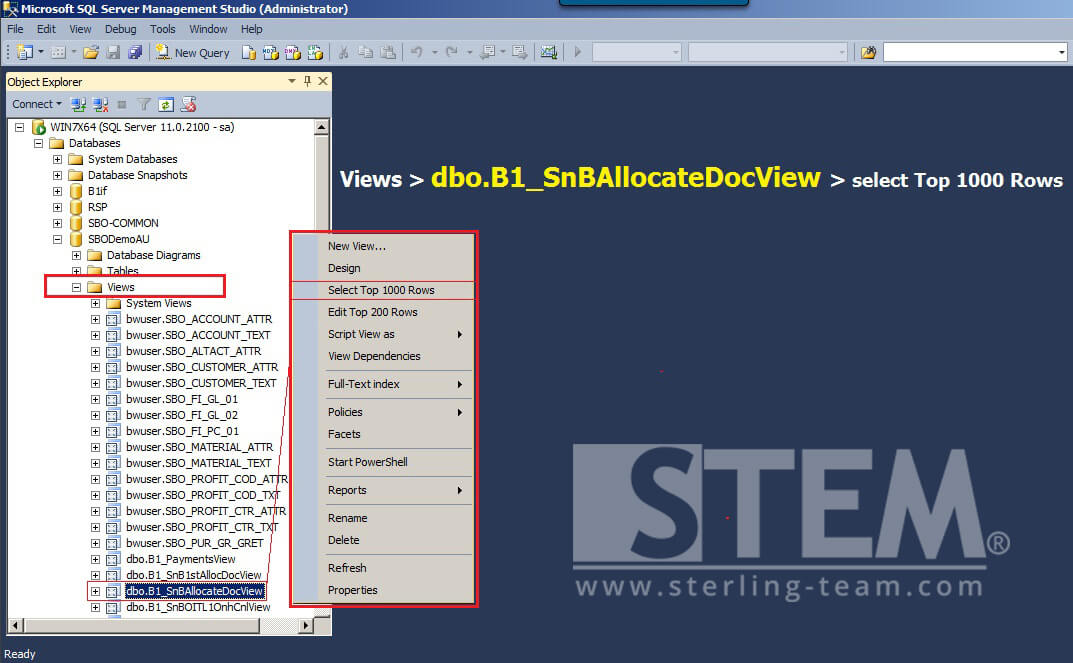The height and width of the screenshot is (663, 1073).
Task: Choose Rename in context menu
Action: point(383,518)
